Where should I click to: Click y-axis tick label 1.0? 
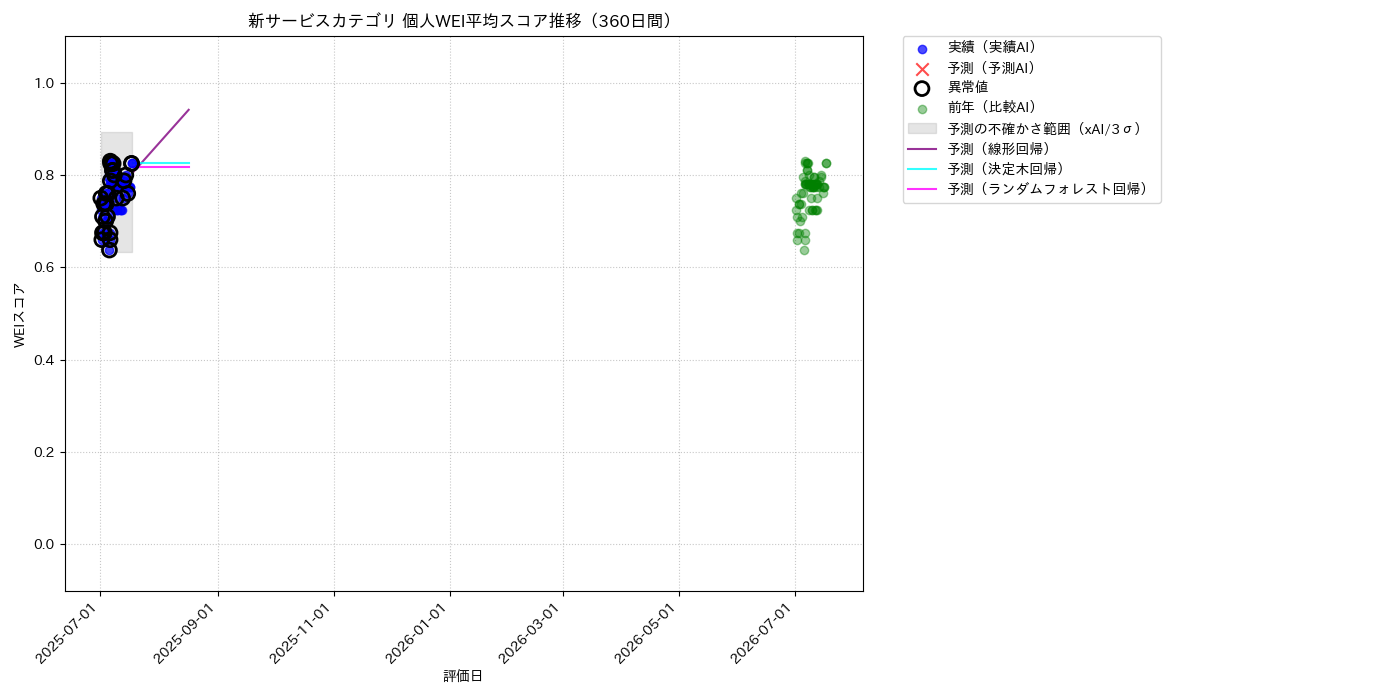click(x=46, y=83)
